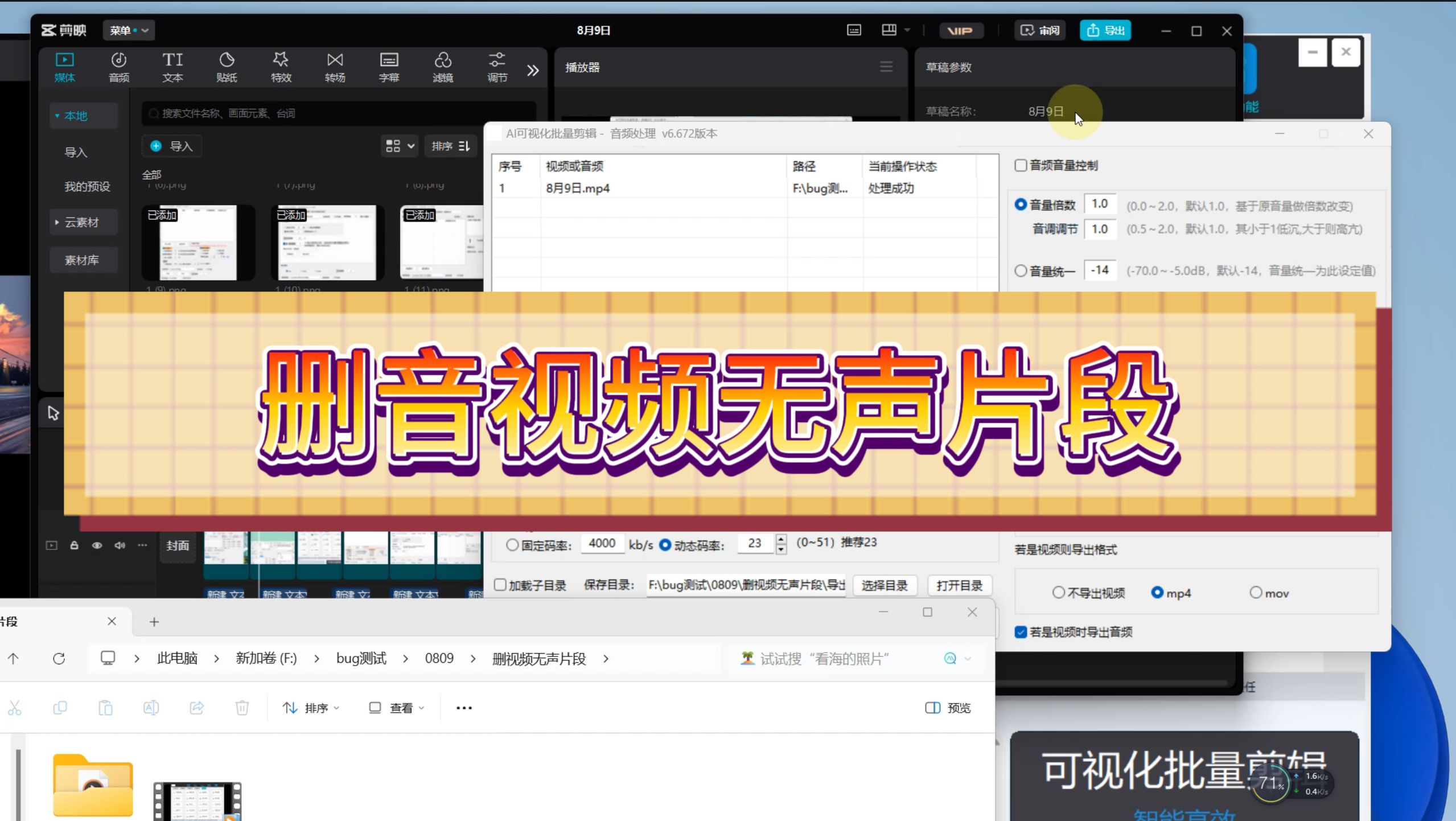This screenshot has height=821, width=1456.
Task: Open 我的预设 in the sidebar
Action: pos(87,187)
